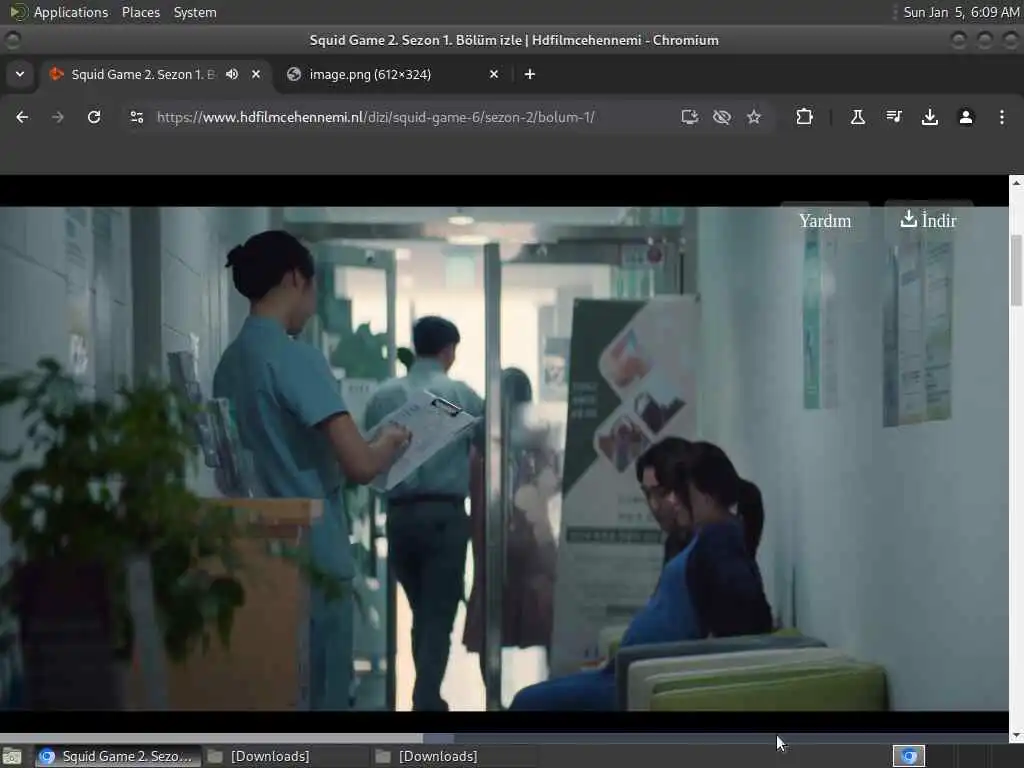The image size is (1024, 768).
Task: Click the workspace switcher Chromium icon
Action: click(909, 756)
